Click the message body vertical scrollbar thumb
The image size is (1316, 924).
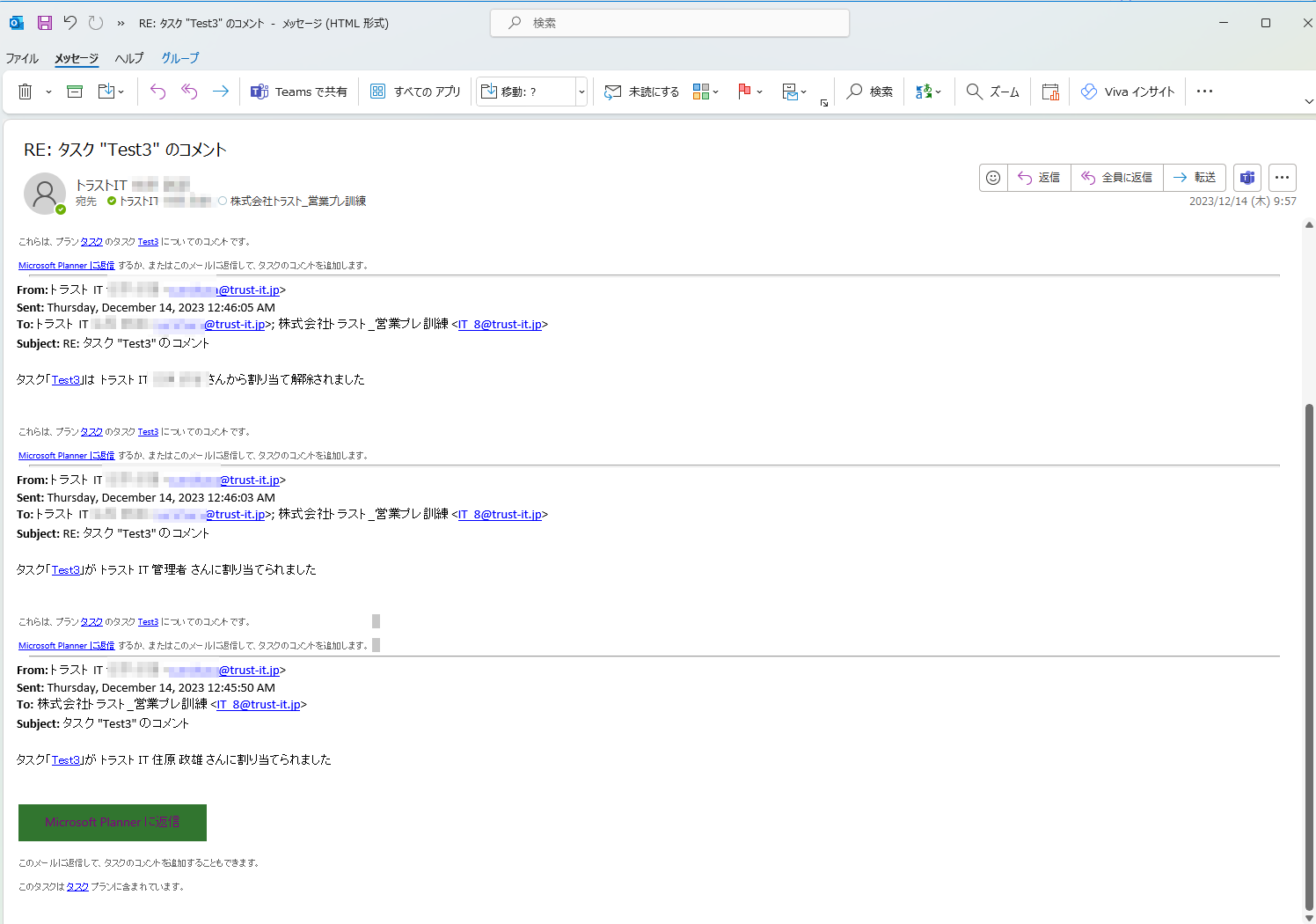click(x=1309, y=657)
